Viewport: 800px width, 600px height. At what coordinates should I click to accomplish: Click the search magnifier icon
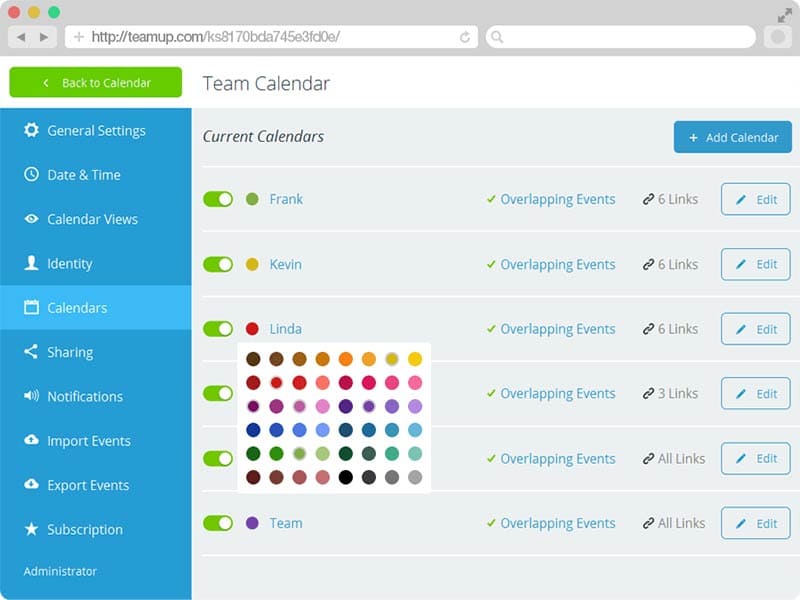497,37
